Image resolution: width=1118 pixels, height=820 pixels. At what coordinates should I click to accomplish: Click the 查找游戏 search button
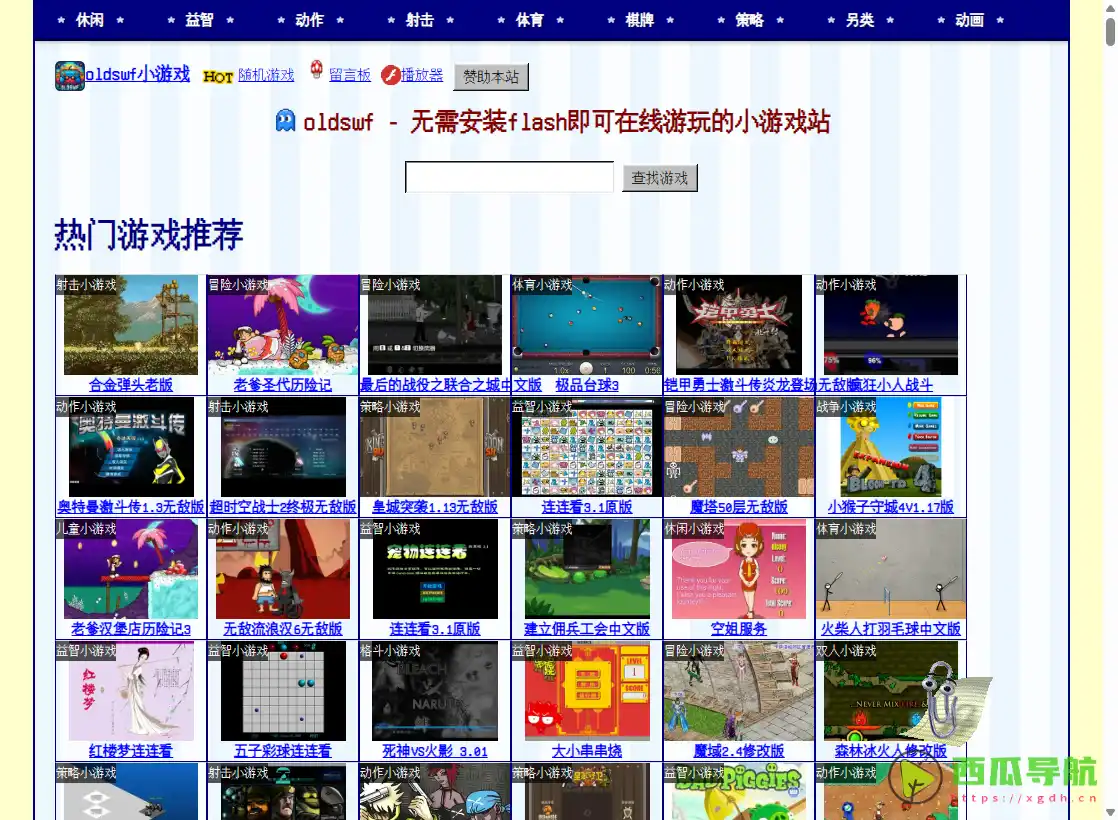(x=660, y=177)
